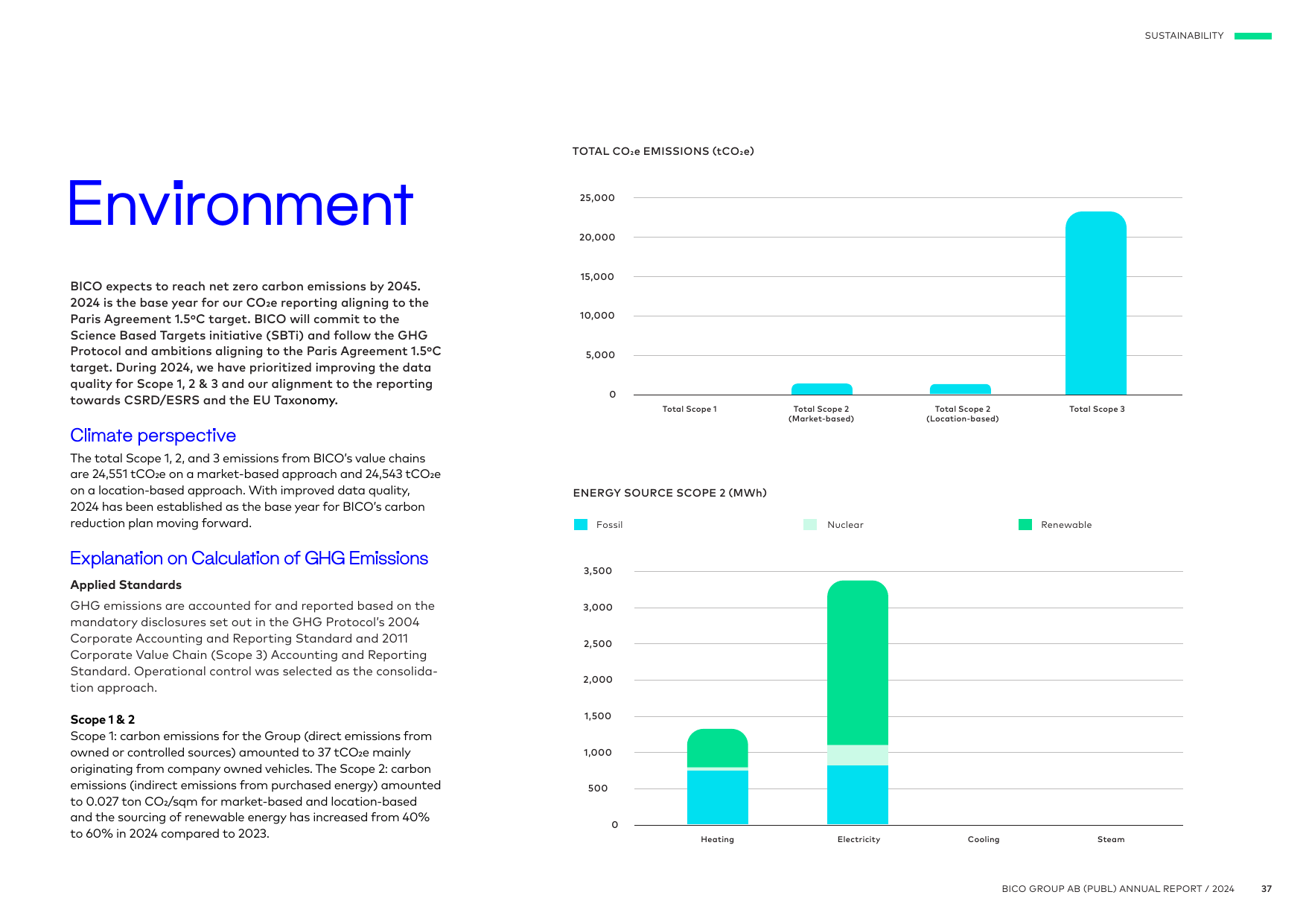Click the Total Scope 1 axis label
The width and height of the screenshot is (1306, 924).
pyautogui.click(x=689, y=410)
